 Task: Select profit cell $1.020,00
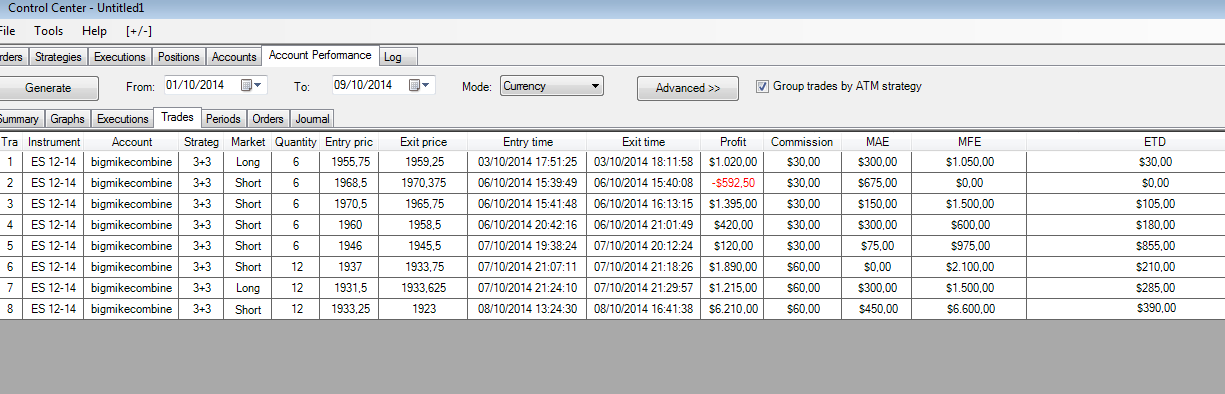click(x=733, y=161)
